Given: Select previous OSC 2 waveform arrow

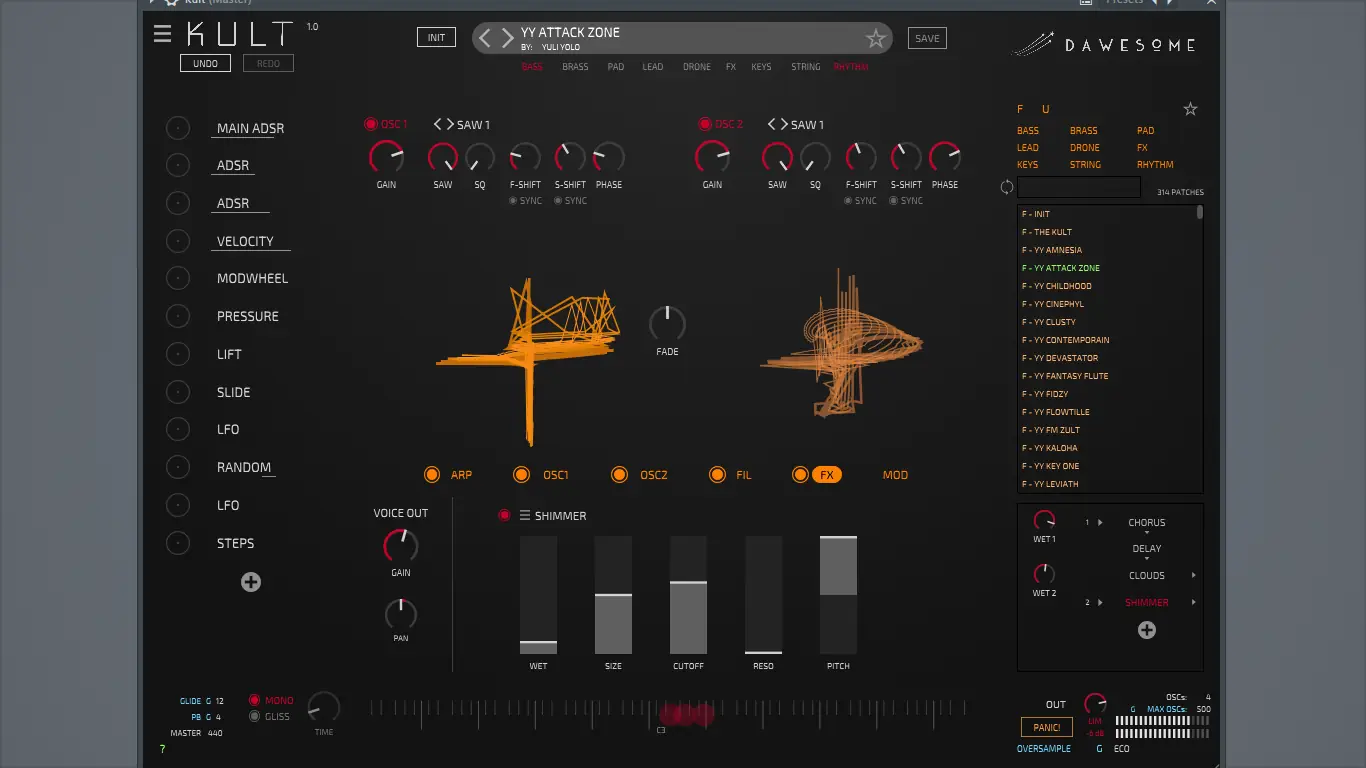Looking at the screenshot, I should click(x=772, y=125).
